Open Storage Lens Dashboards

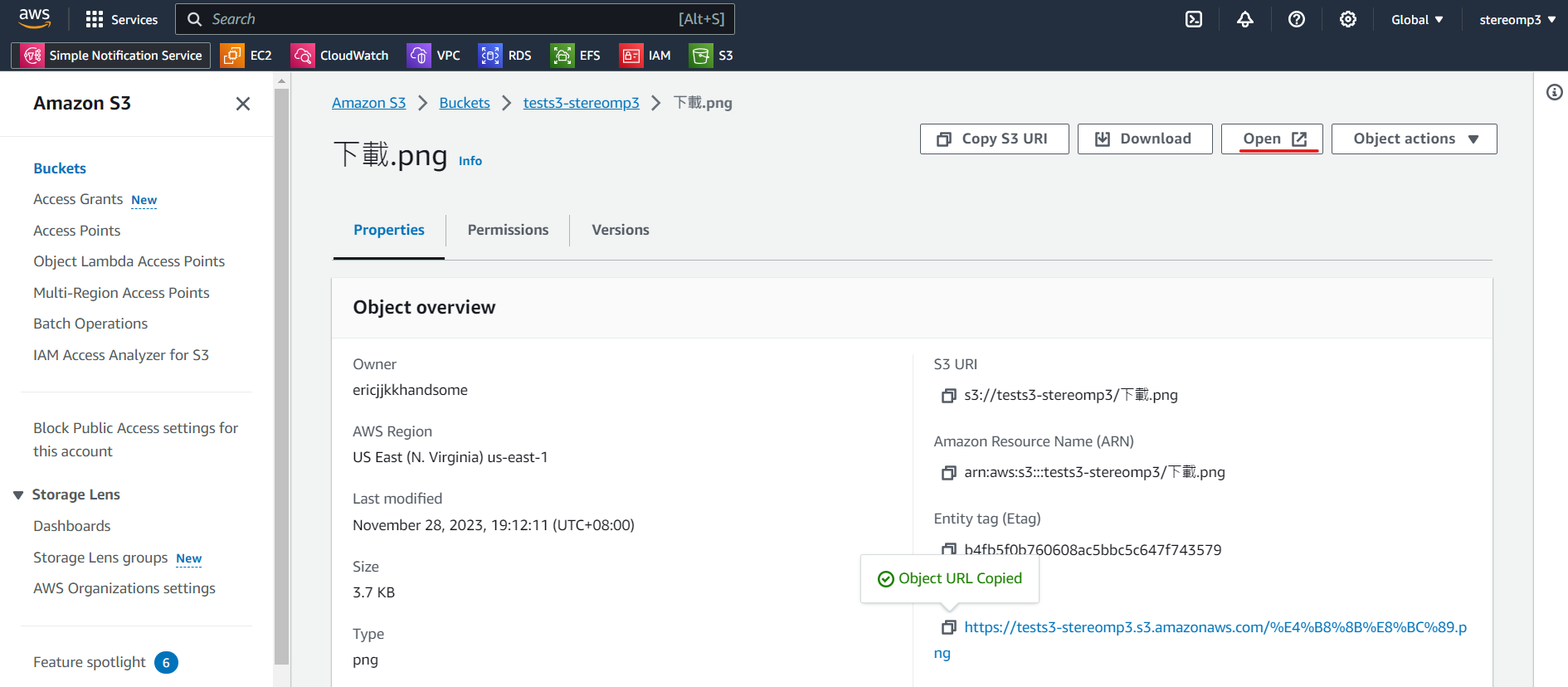tap(72, 526)
